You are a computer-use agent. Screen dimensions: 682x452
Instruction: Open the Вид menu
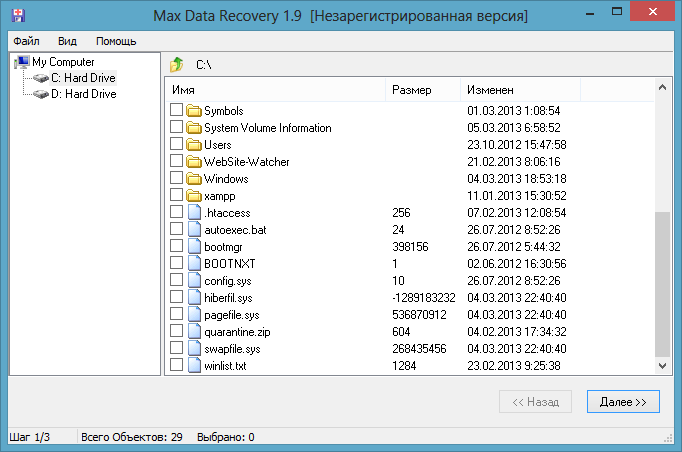(x=67, y=41)
